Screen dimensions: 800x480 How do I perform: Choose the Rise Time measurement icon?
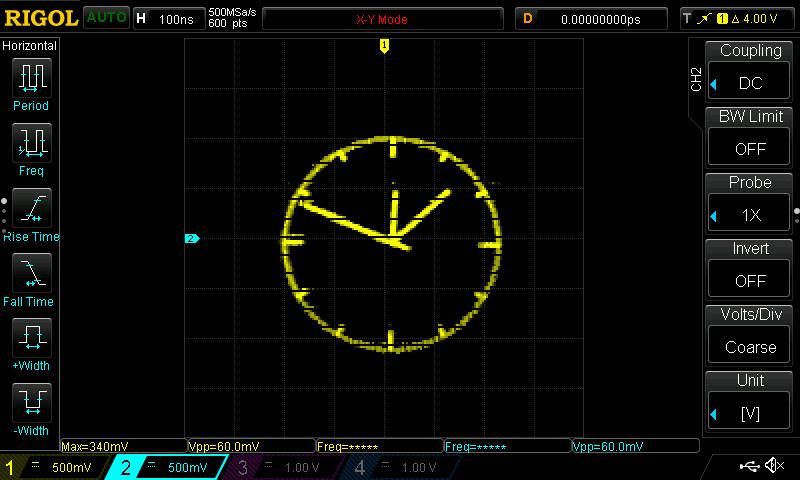pos(31,209)
